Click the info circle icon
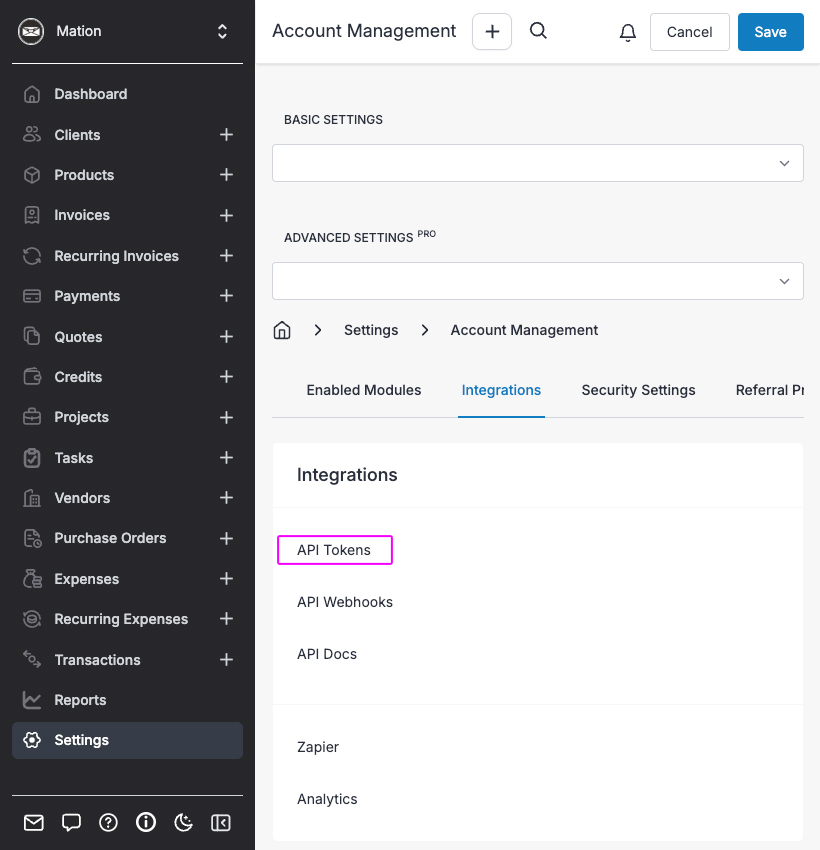820x850 pixels. pyautogui.click(x=146, y=822)
